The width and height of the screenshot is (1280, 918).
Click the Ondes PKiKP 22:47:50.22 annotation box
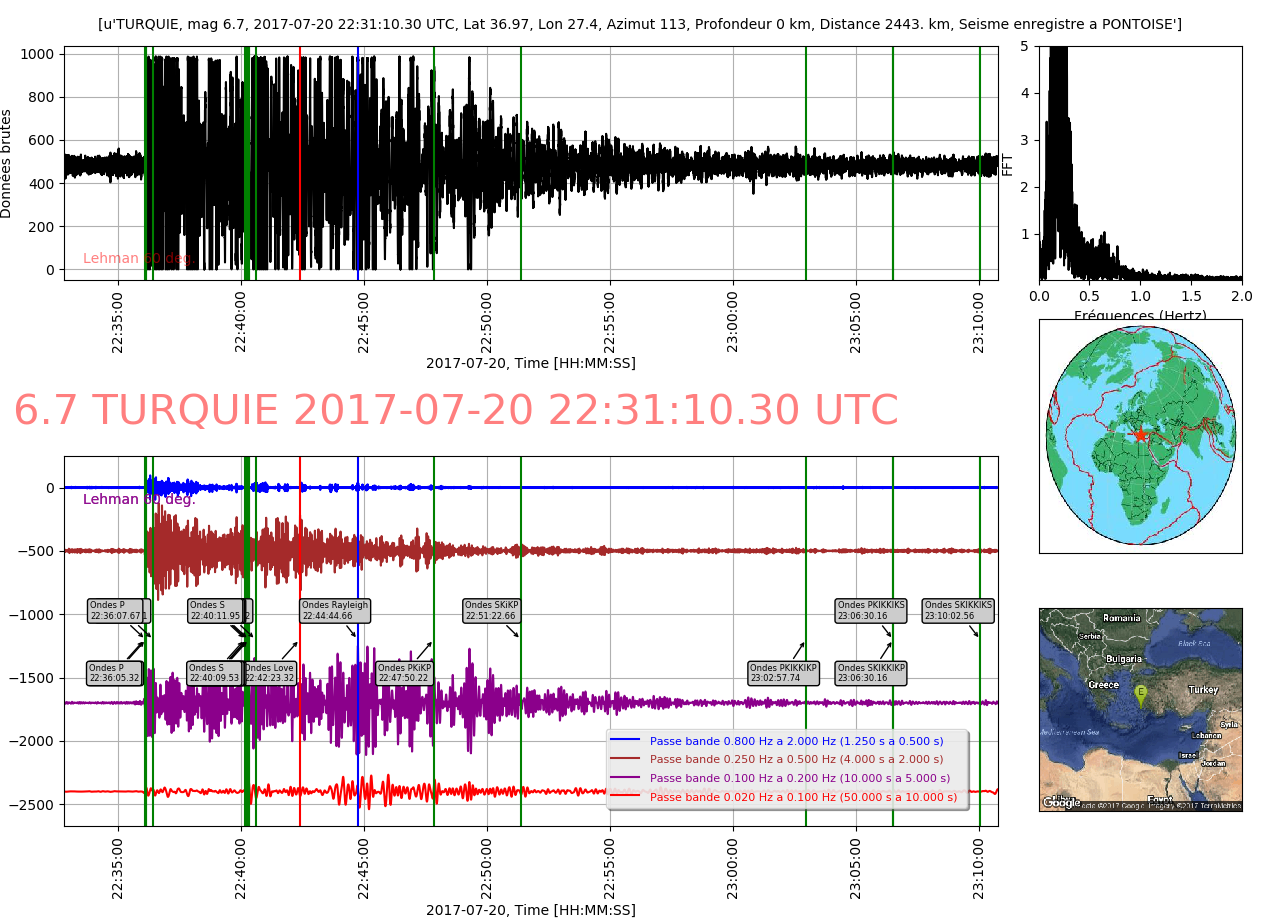coord(404,673)
